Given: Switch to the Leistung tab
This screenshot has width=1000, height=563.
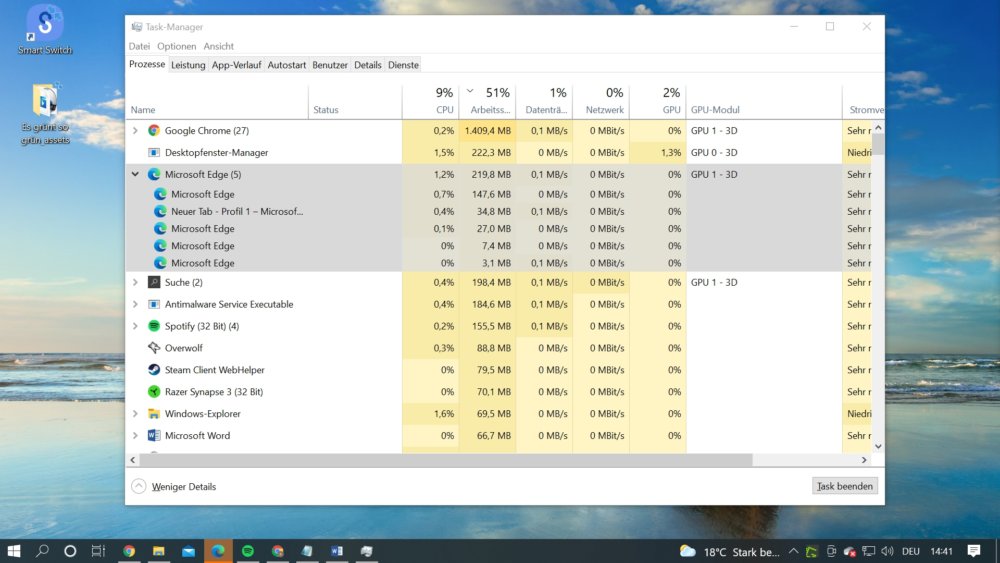Looking at the screenshot, I should click(x=188, y=65).
